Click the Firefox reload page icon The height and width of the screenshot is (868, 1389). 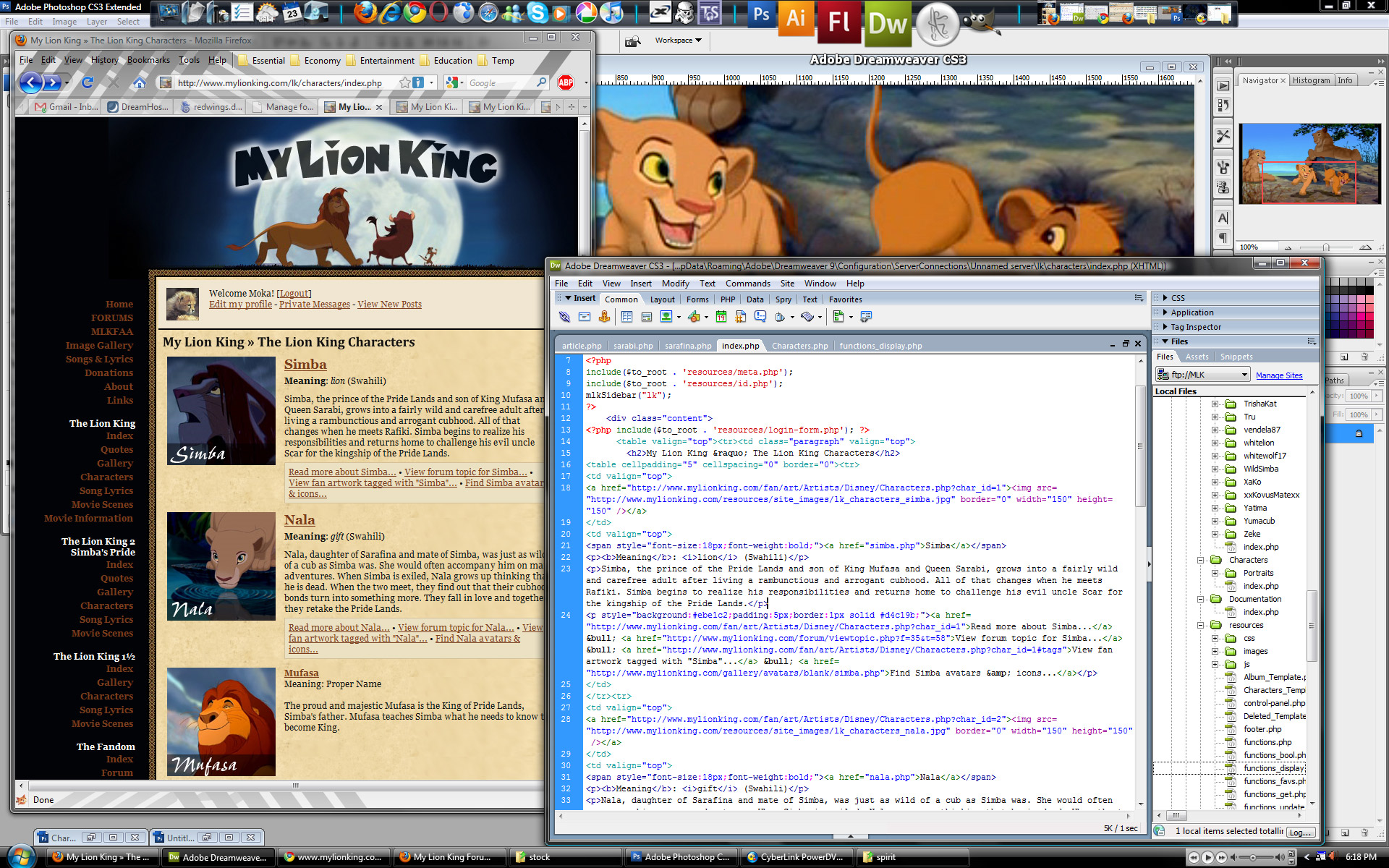[x=88, y=82]
